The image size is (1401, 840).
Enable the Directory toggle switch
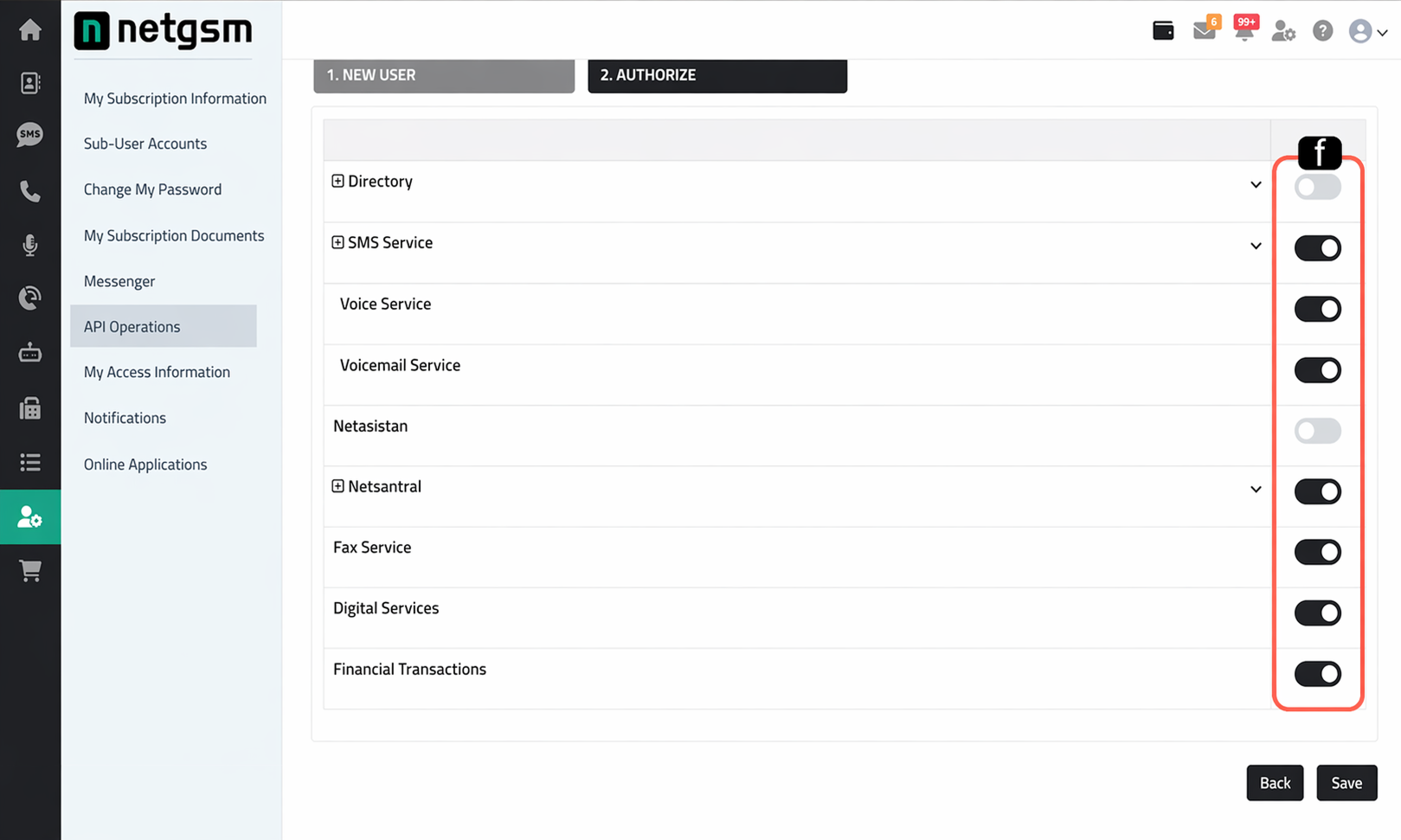1317,187
